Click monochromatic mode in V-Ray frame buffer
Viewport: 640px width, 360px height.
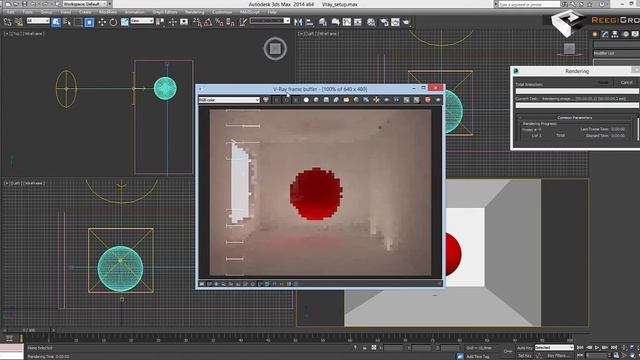(316, 100)
